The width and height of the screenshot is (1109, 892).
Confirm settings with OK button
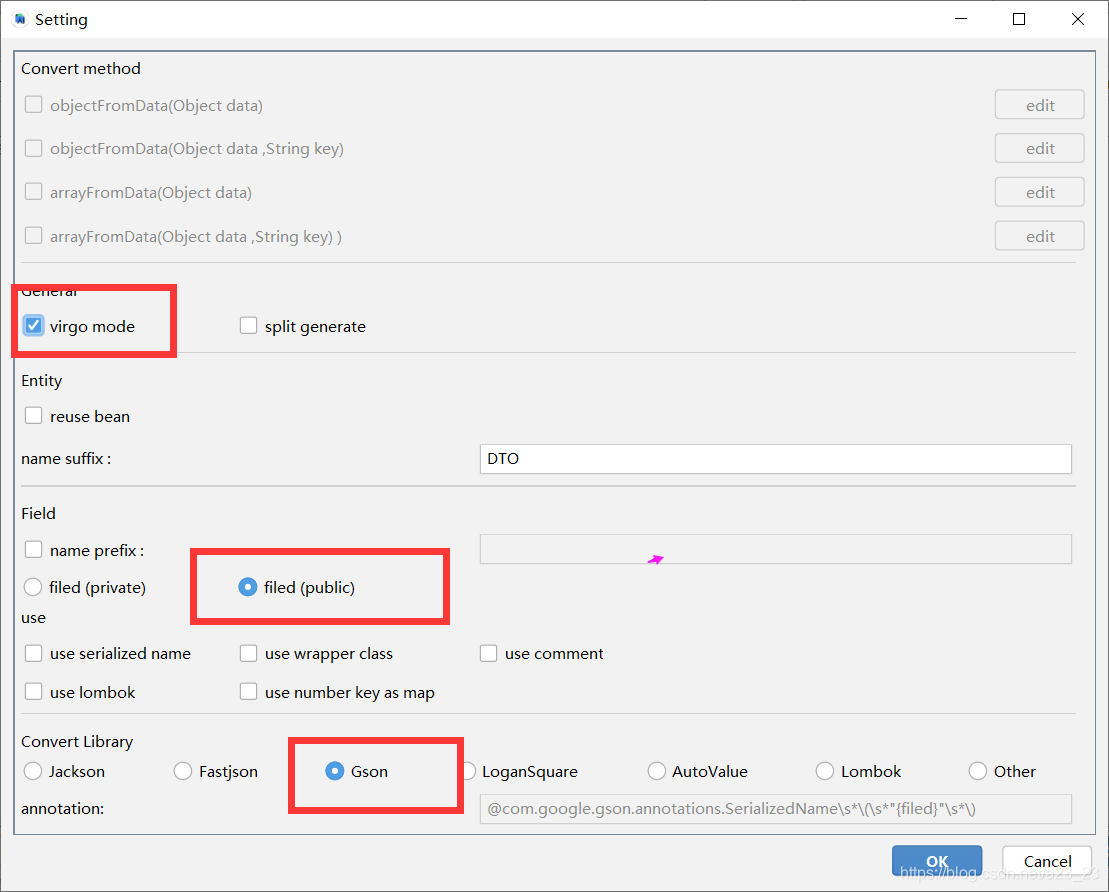(x=936, y=861)
